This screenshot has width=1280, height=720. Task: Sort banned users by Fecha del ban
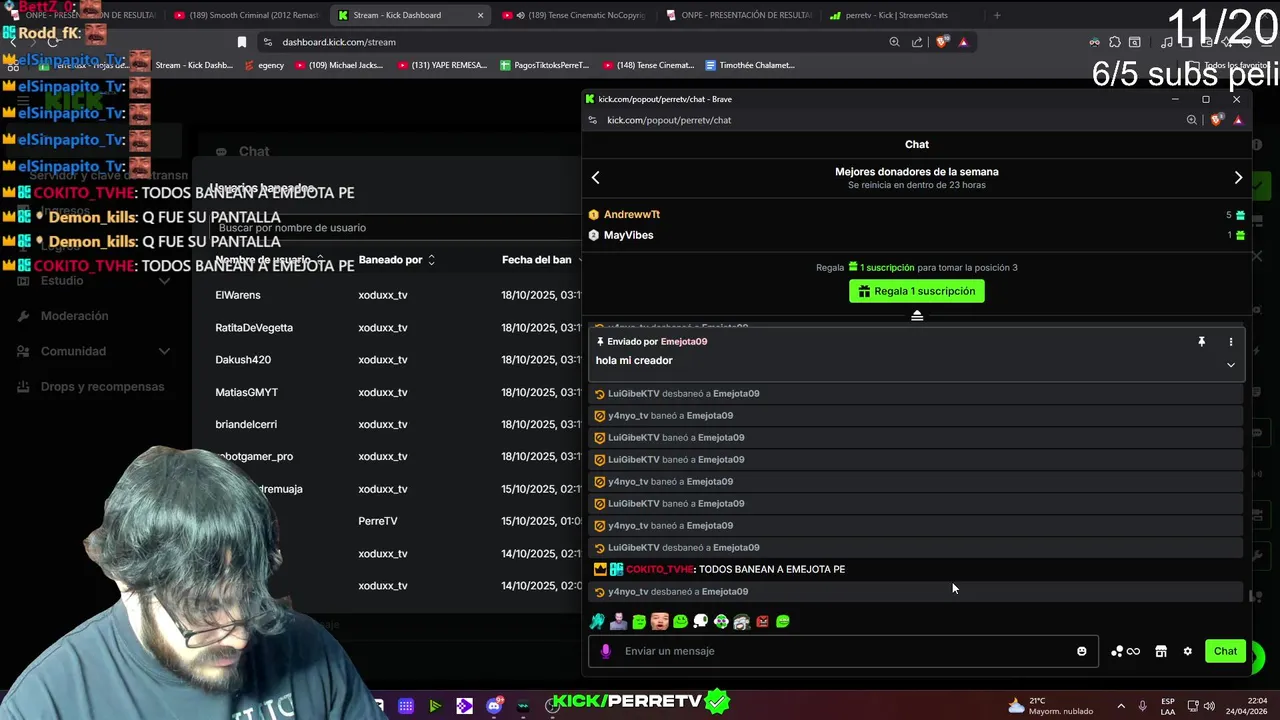(x=539, y=260)
